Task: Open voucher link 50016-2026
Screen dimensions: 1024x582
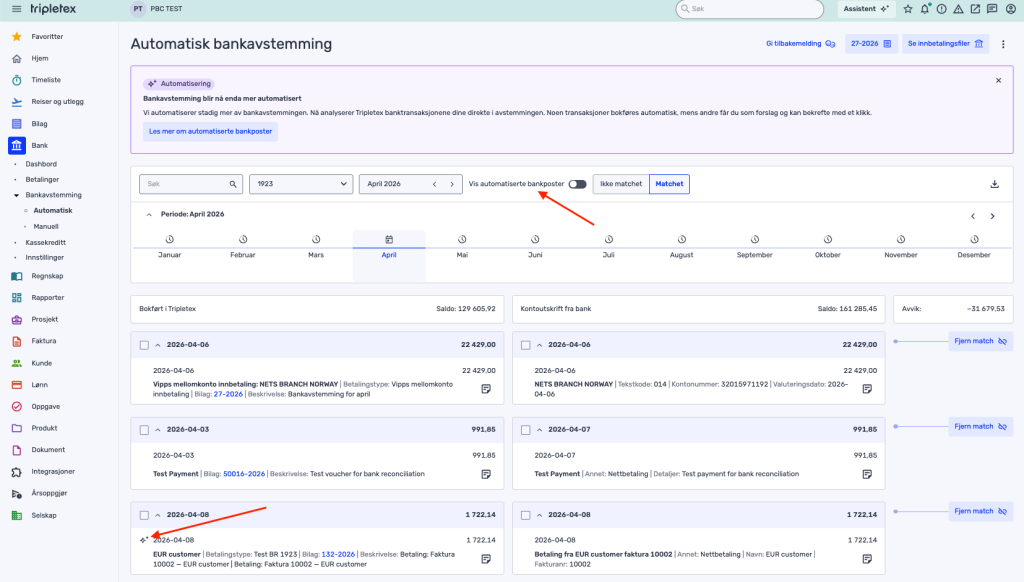Action: click(243, 473)
